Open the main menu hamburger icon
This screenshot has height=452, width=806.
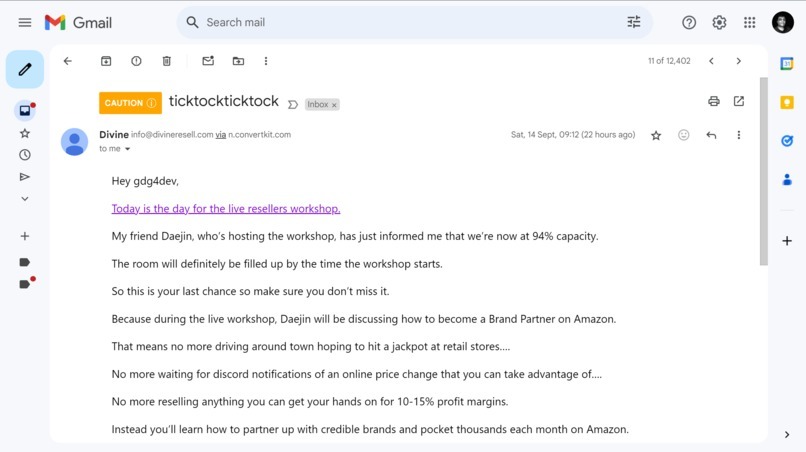(25, 23)
